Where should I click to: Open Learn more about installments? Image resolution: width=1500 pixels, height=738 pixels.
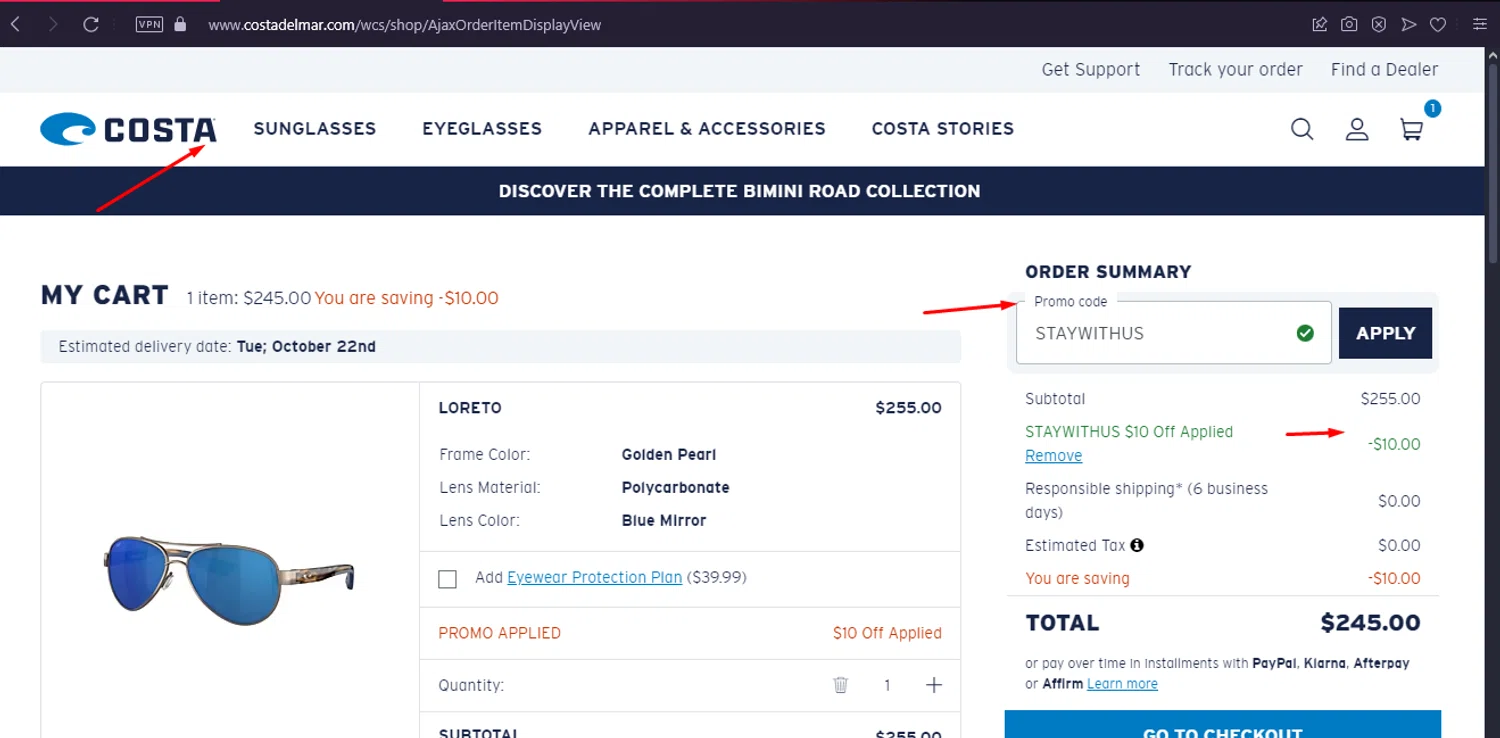click(1122, 684)
